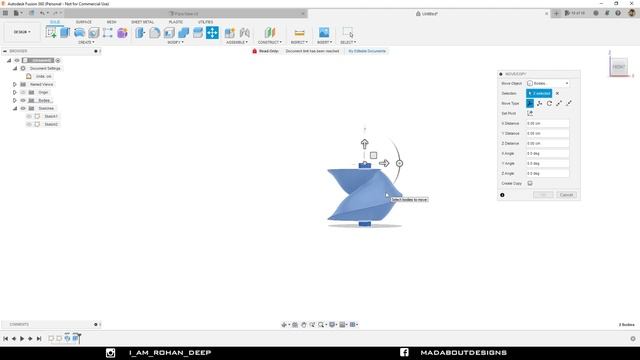Choose Free Move type in Move dialog
Screen dimensions: 640x360
[530, 103]
